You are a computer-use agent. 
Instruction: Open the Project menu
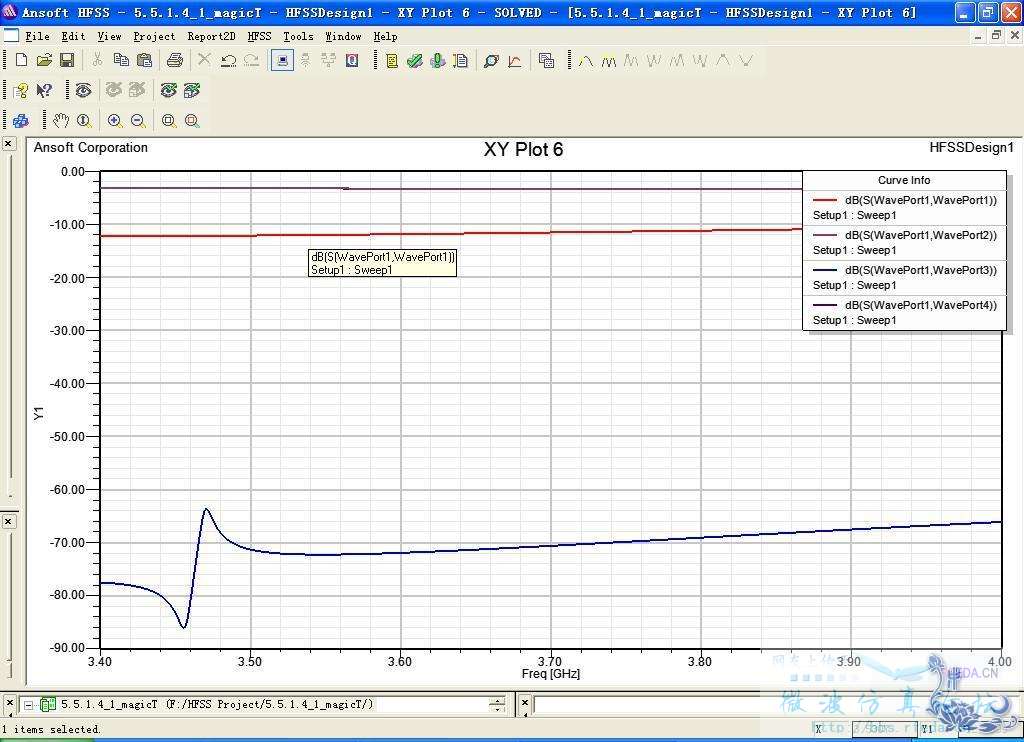154,36
